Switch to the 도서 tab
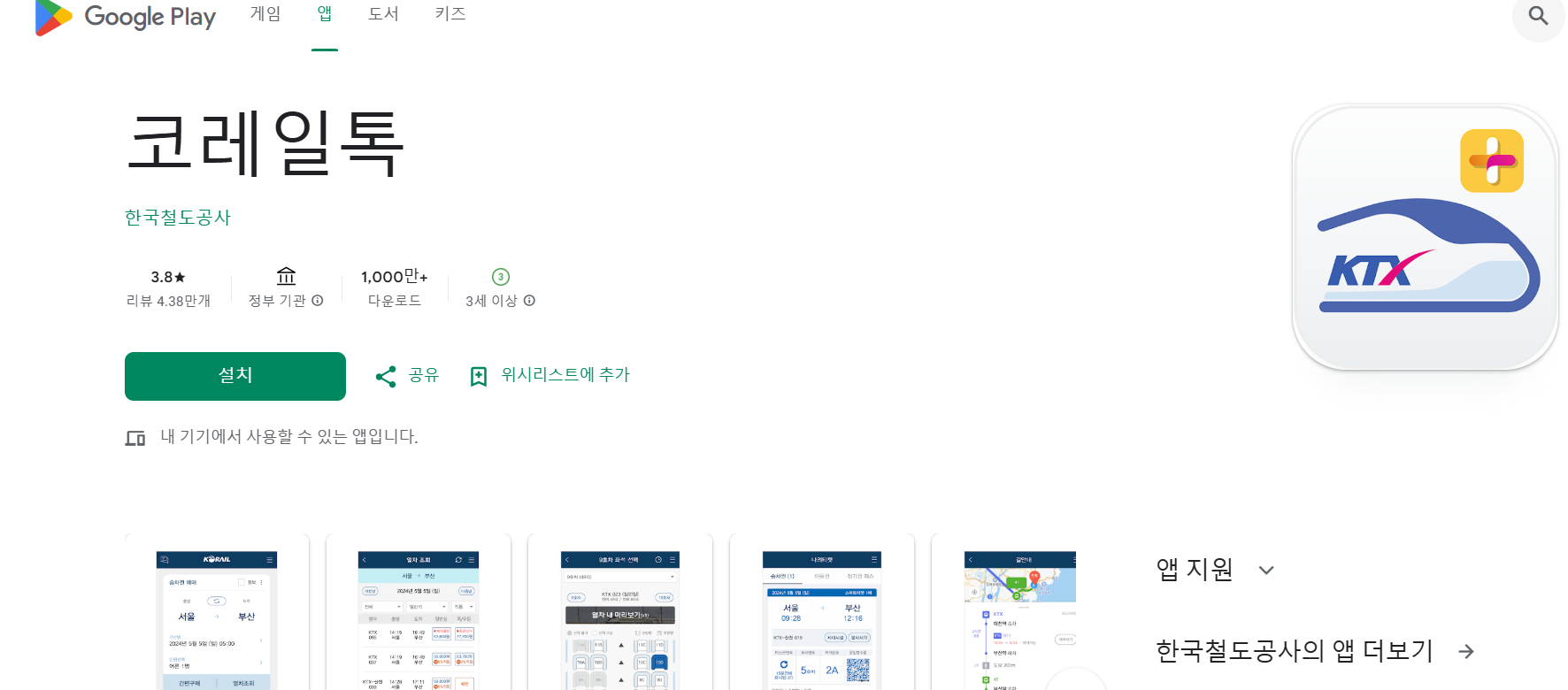Image resolution: width=1568 pixels, height=690 pixels. (x=383, y=14)
